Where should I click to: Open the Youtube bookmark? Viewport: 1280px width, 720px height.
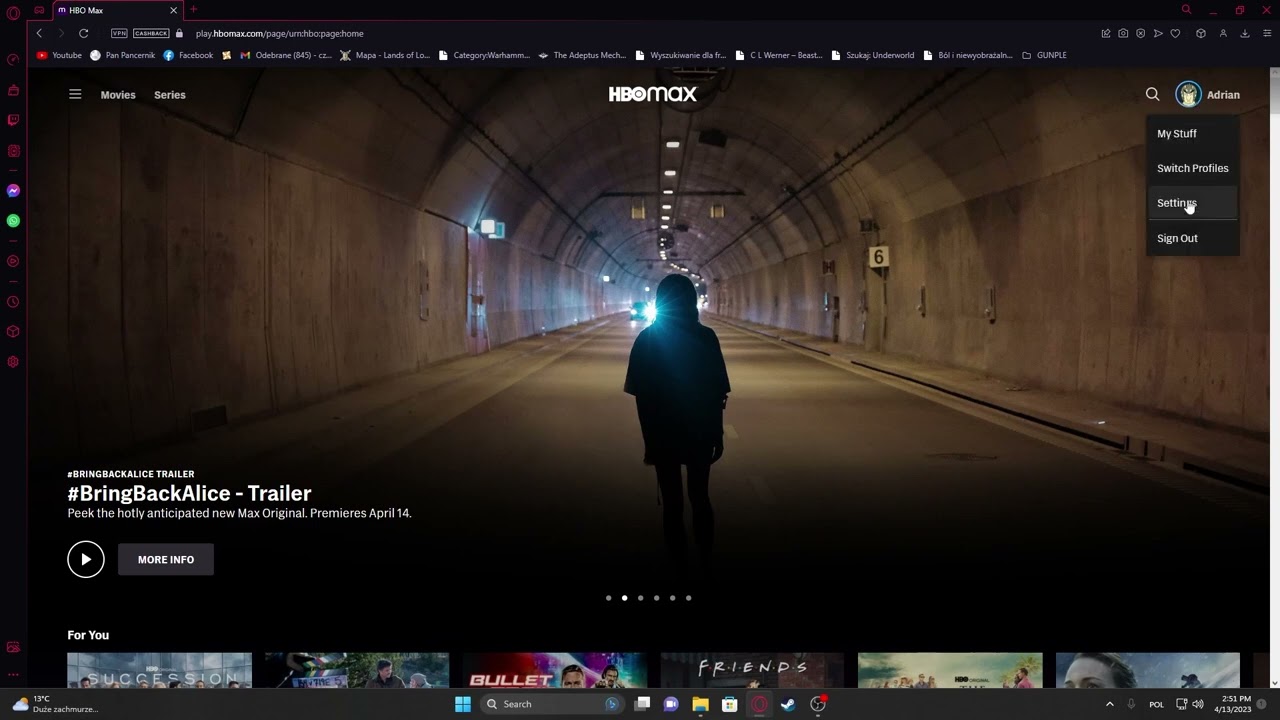59,55
